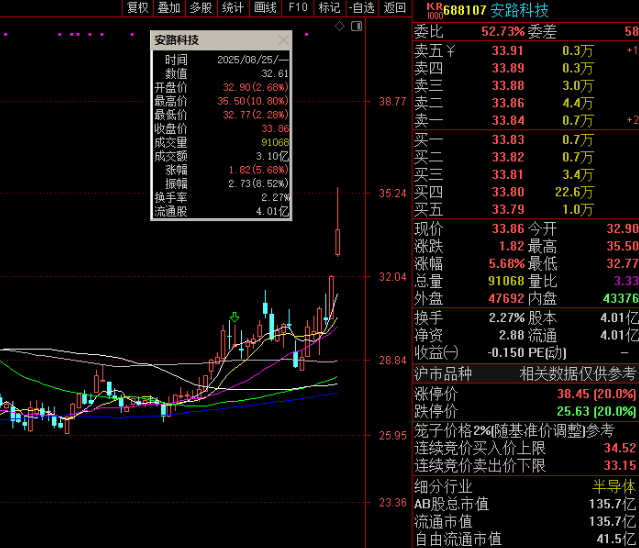Image resolution: width=639 pixels, height=548 pixels.
Task: Select buy-four price 33.80
Action: pos(507,192)
